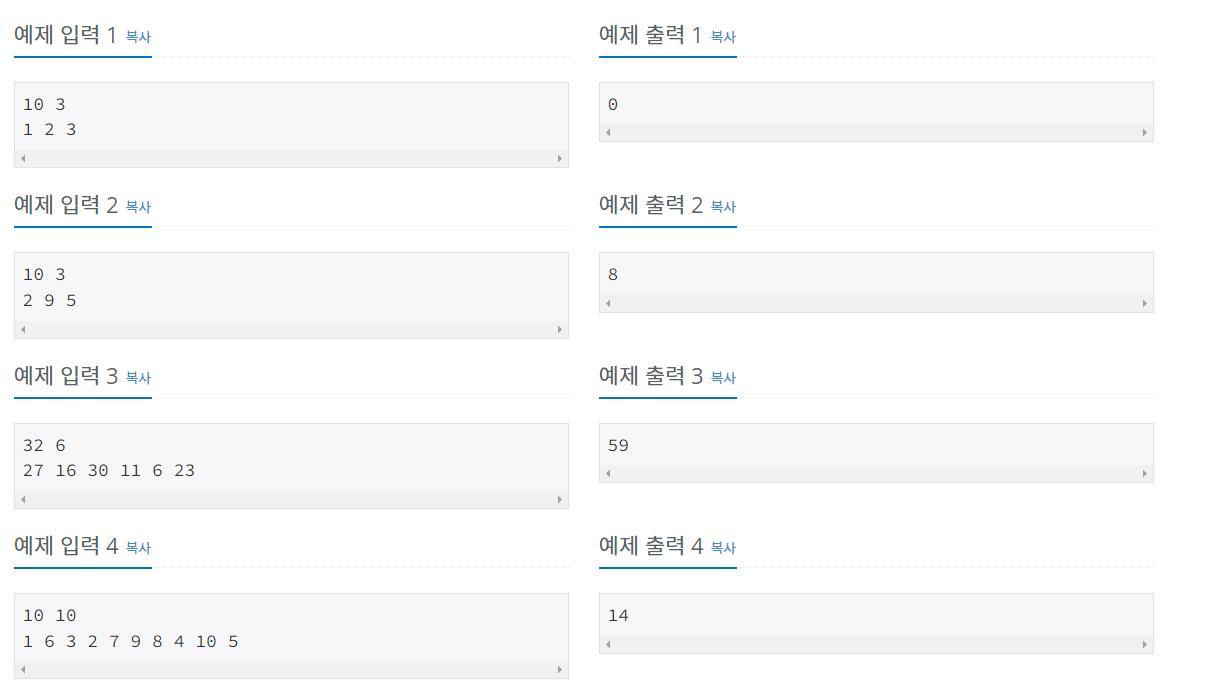
Task: Click left scroll arrow in example input 1
Action: (x=23, y=158)
